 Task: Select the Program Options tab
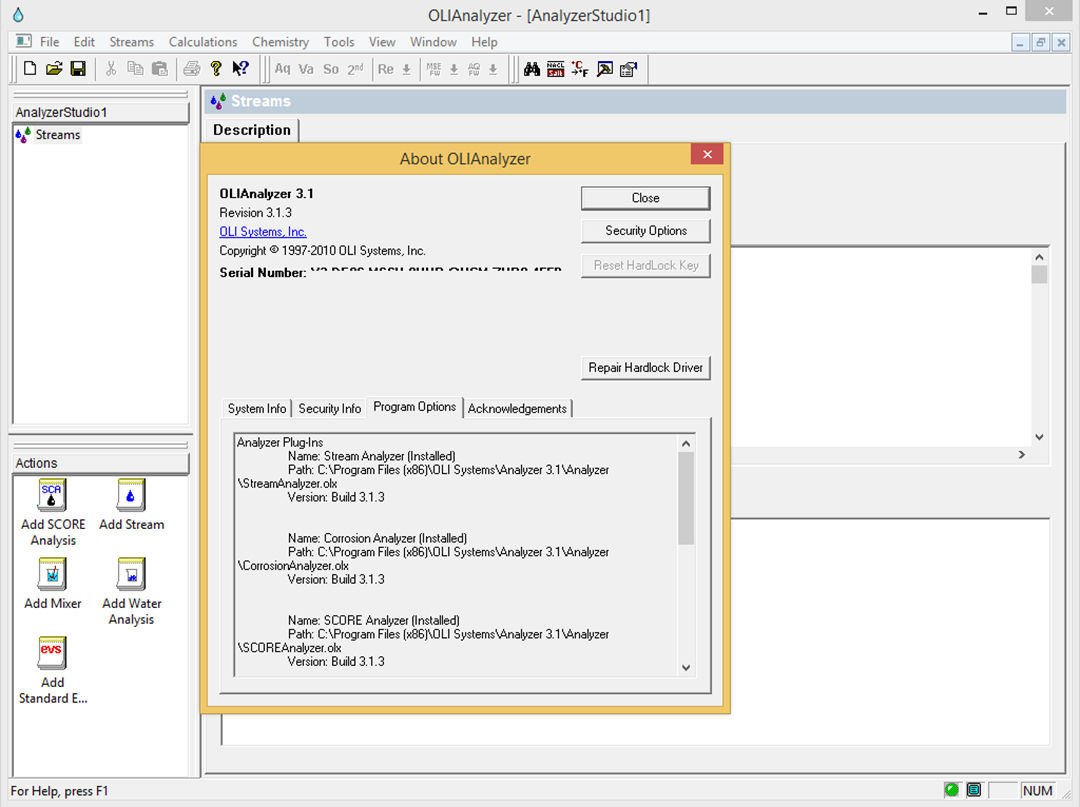tap(415, 407)
